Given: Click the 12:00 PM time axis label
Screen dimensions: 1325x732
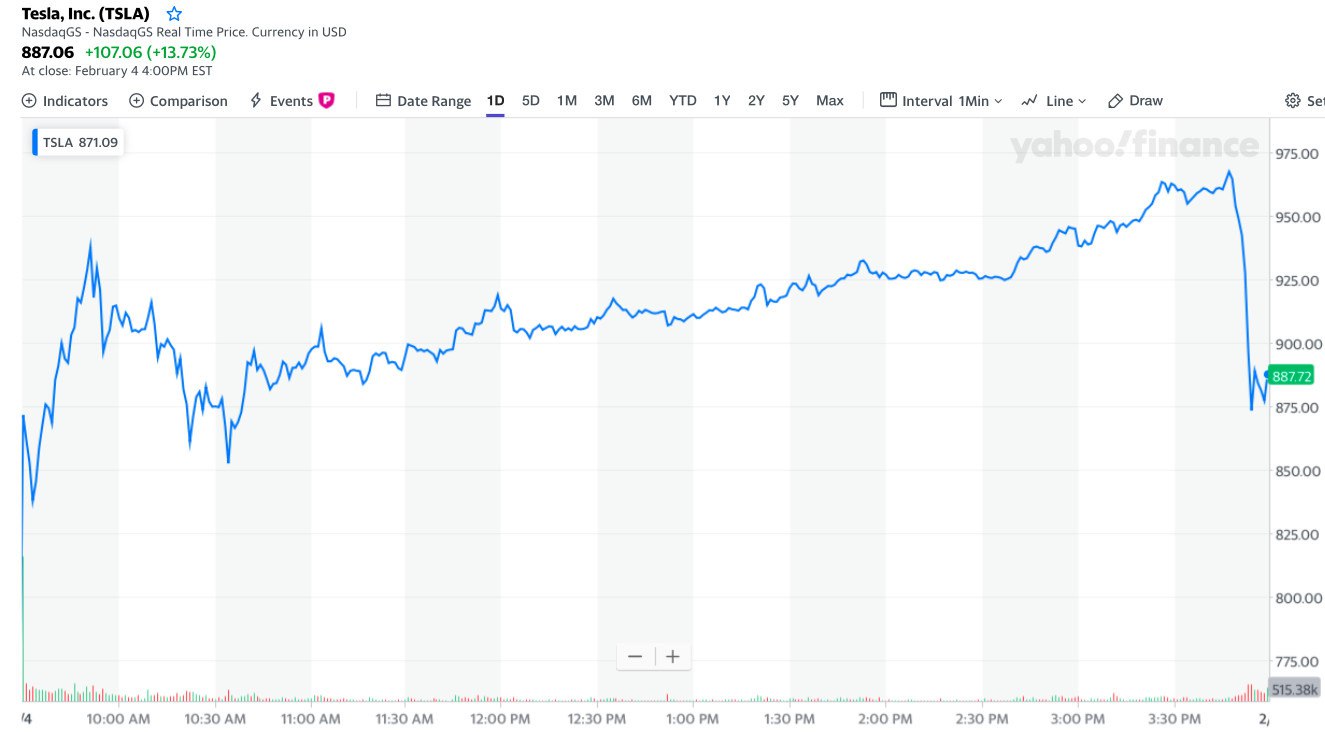Looking at the screenshot, I should [500, 719].
